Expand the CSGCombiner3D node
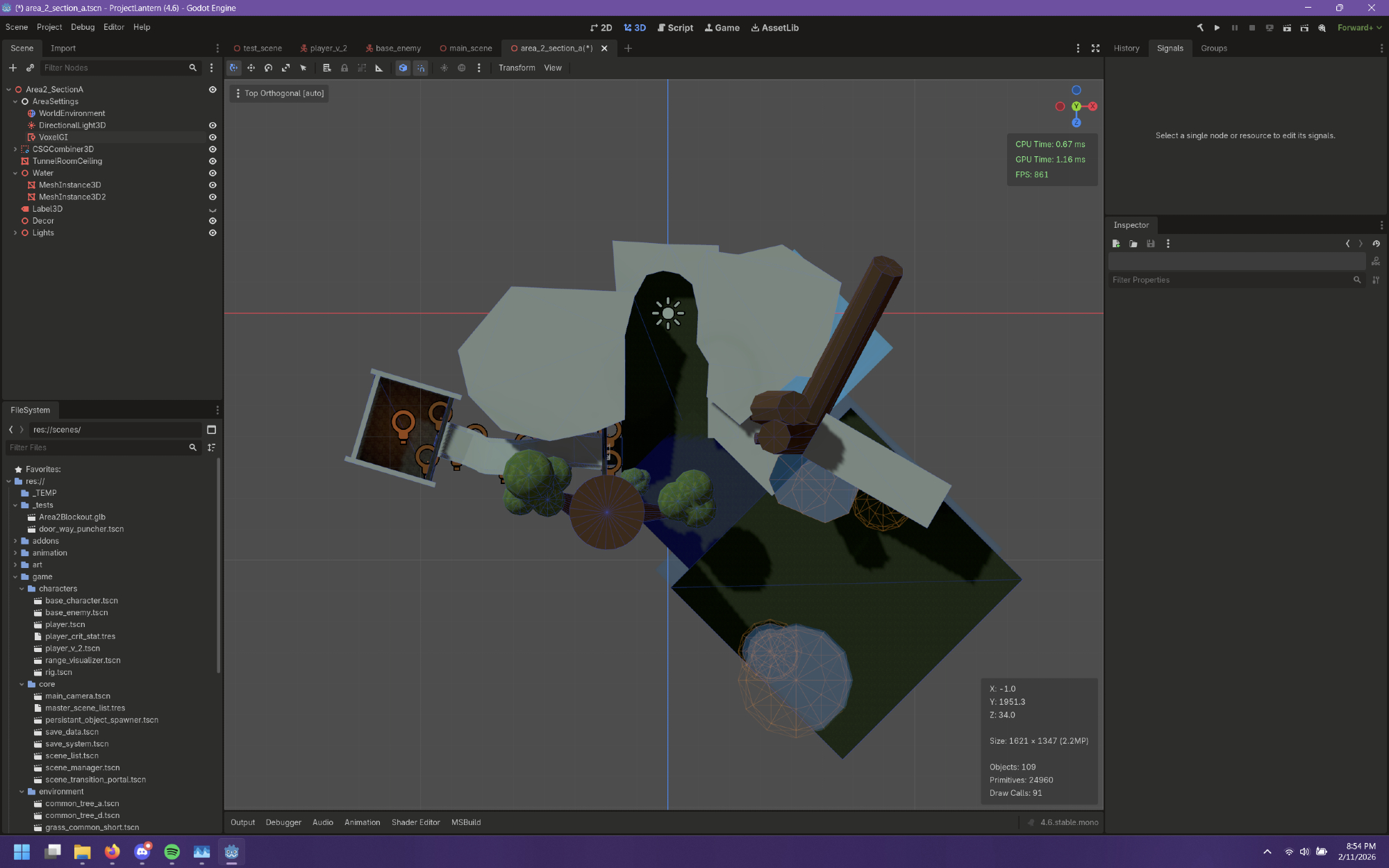This screenshot has height=868, width=1389. (15, 149)
